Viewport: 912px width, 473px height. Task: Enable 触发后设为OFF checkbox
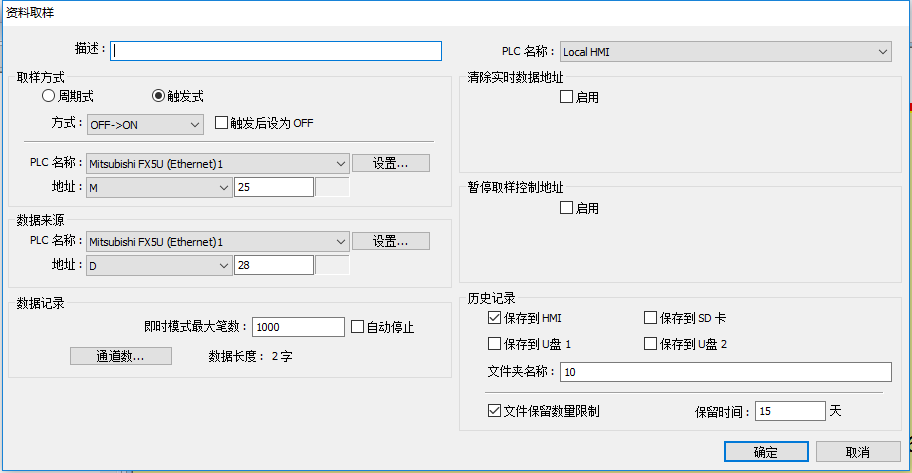tap(221, 124)
